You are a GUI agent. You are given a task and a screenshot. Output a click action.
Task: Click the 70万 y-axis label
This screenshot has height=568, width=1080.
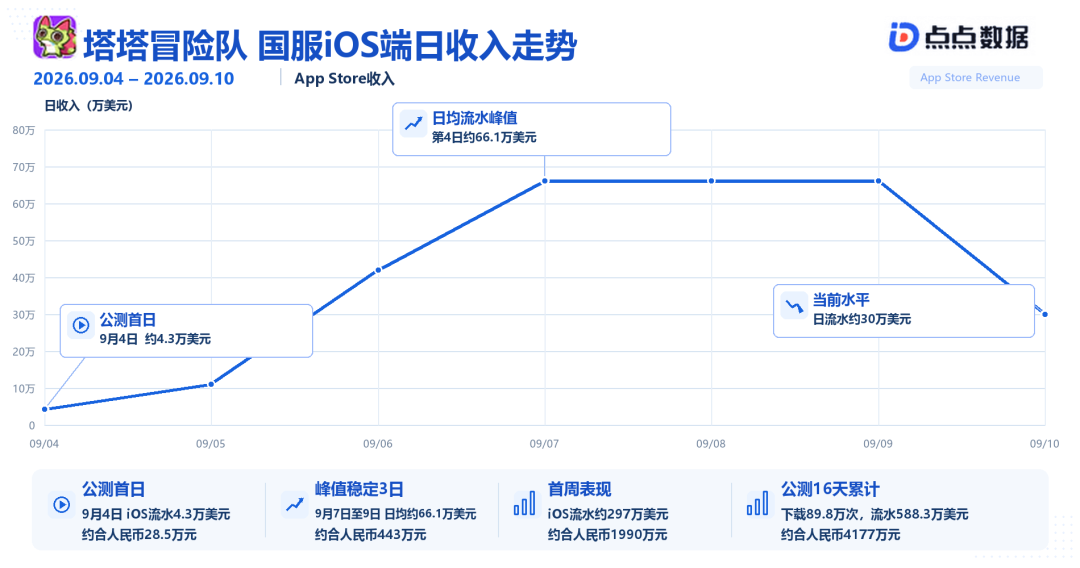click(x=23, y=167)
